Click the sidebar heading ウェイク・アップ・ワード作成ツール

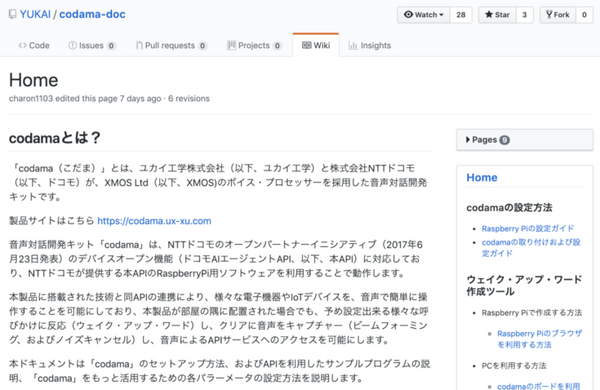coord(524,285)
